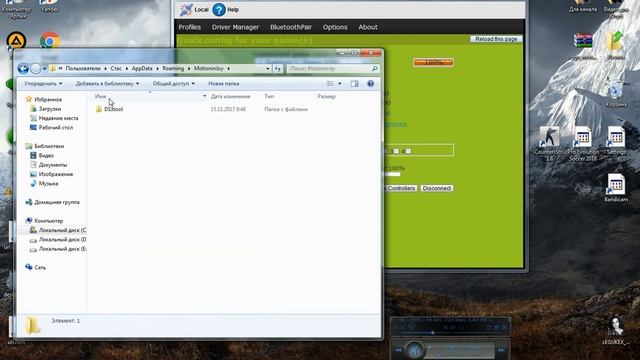Select Домашняя группа in navigation pane

pos(53,202)
